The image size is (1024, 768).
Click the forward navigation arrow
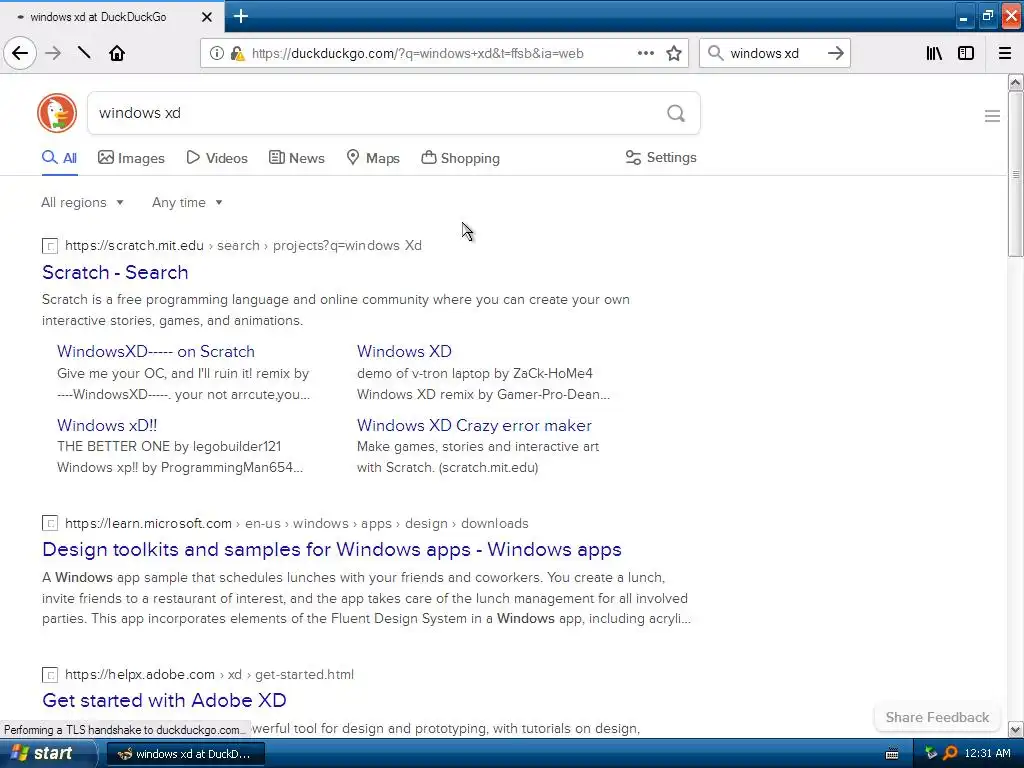[53, 53]
